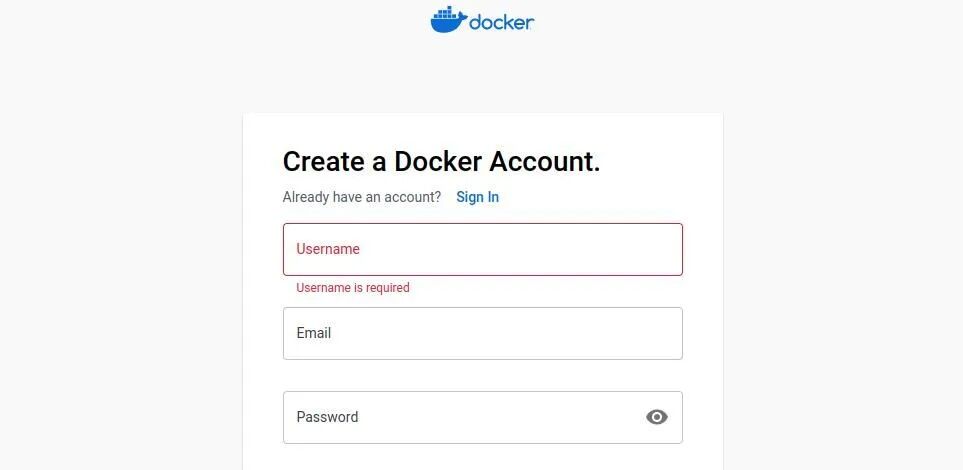Click the Docker whale logo icon

[x=448, y=20]
